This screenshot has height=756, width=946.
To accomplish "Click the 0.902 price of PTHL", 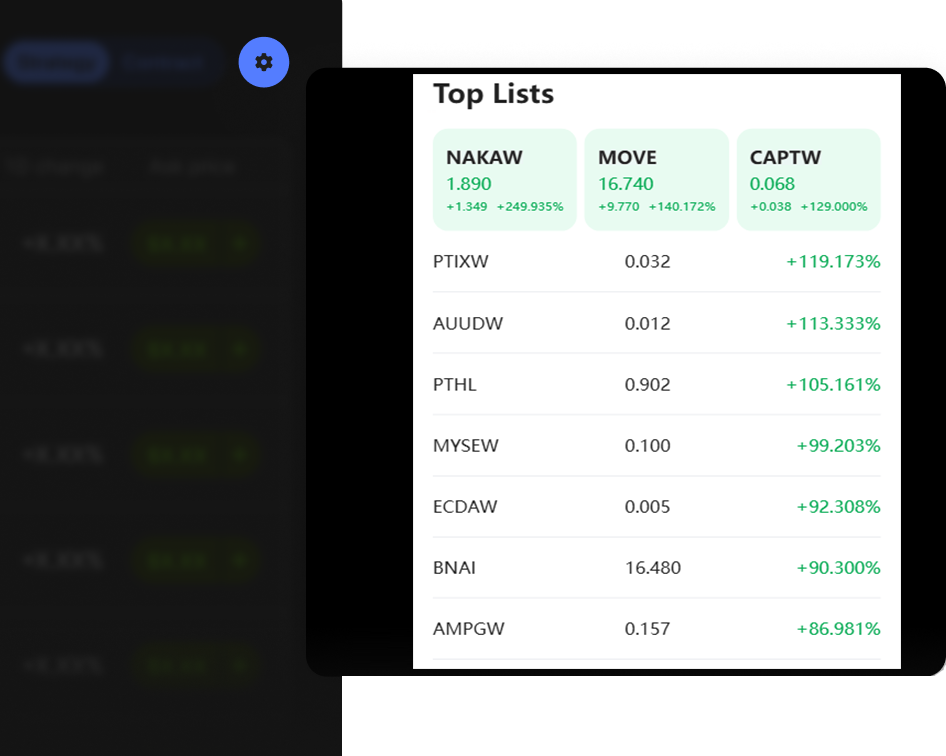I will click(x=647, y=385).
